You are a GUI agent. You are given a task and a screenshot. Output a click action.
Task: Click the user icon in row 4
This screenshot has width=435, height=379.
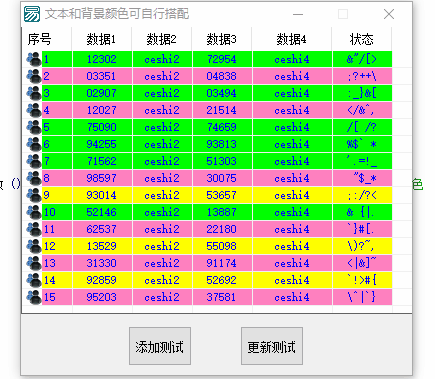tap(34, 110)
